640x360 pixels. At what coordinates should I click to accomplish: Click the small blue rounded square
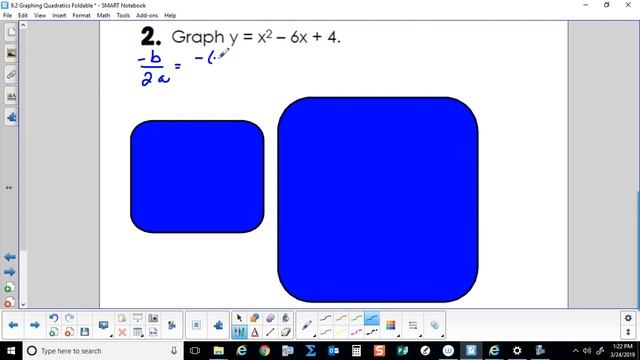197,177
